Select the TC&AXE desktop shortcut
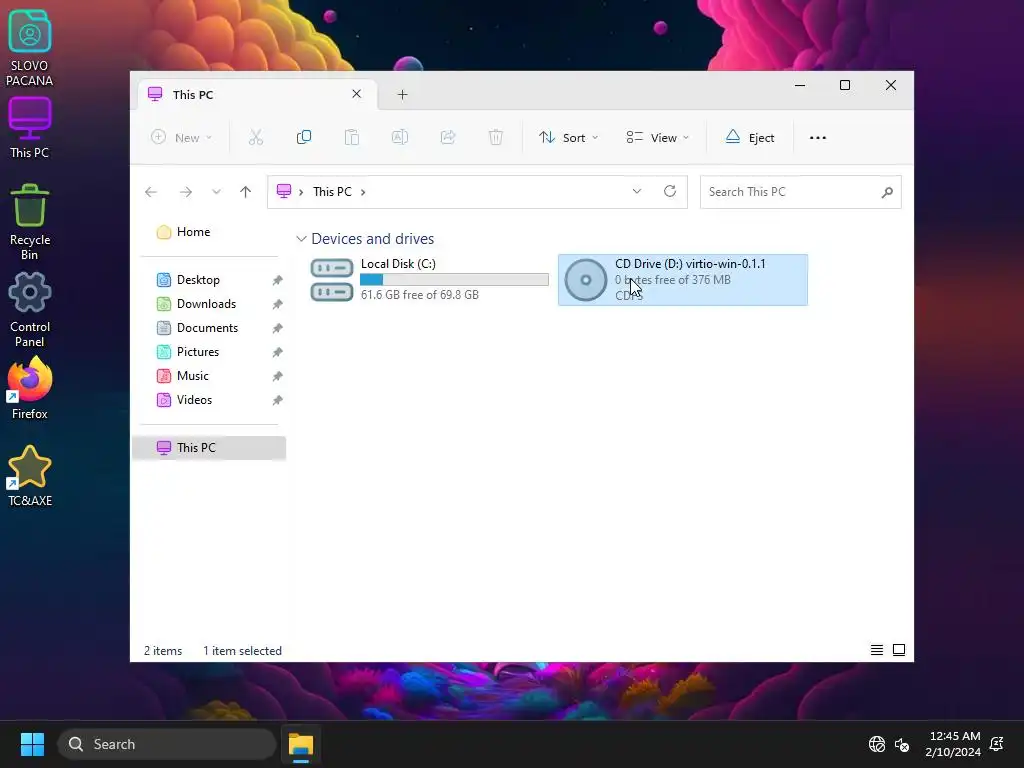The width and height of the screenshot is (1024, 768). 29,475
